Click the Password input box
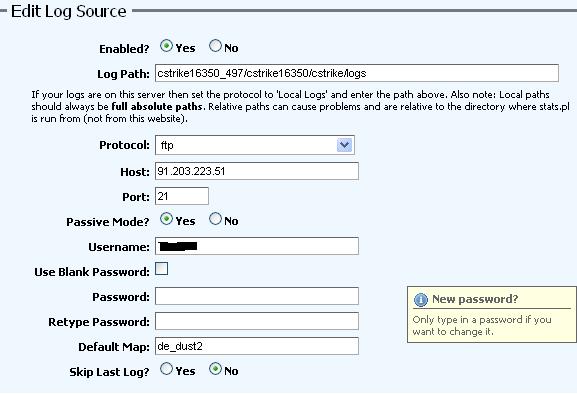 coord(256,296)
